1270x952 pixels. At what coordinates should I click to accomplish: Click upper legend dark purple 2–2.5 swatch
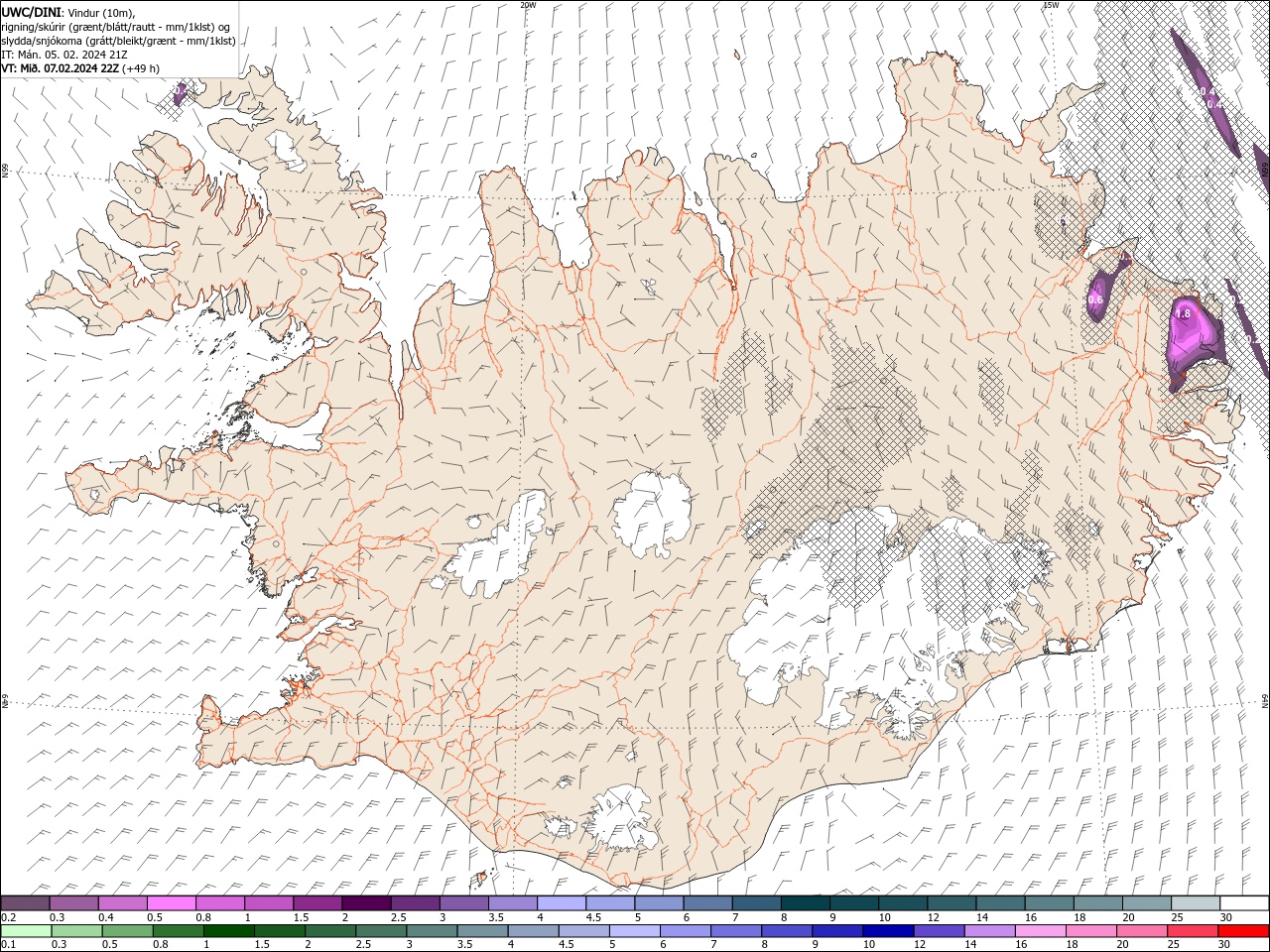(x=366, y=903)
